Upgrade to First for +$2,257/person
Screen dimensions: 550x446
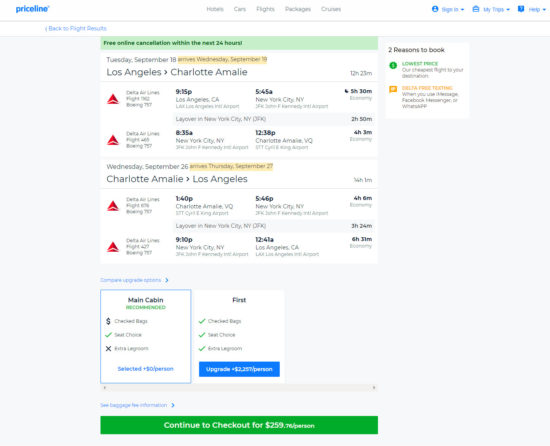(x=239, y=369)
